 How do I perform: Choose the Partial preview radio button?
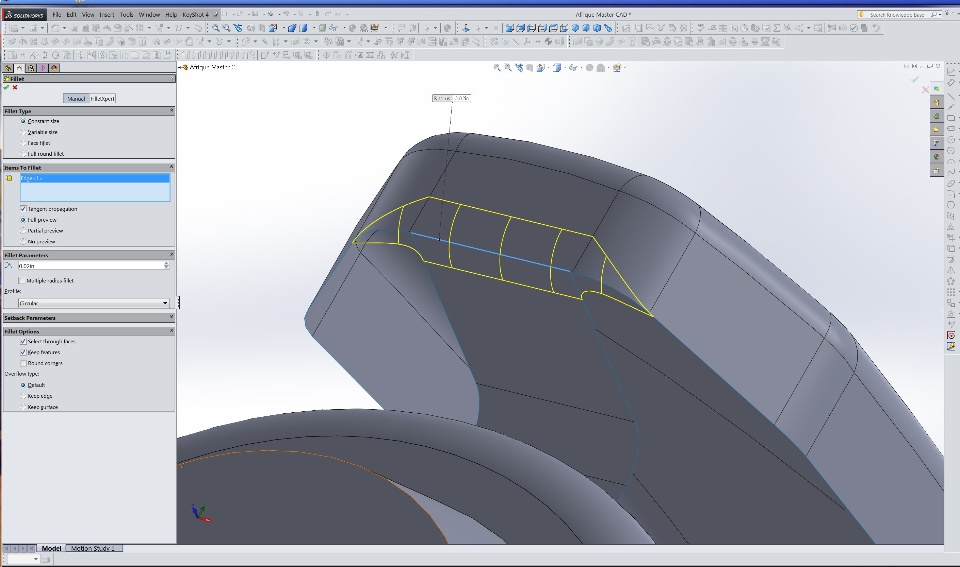pos(23,231)
